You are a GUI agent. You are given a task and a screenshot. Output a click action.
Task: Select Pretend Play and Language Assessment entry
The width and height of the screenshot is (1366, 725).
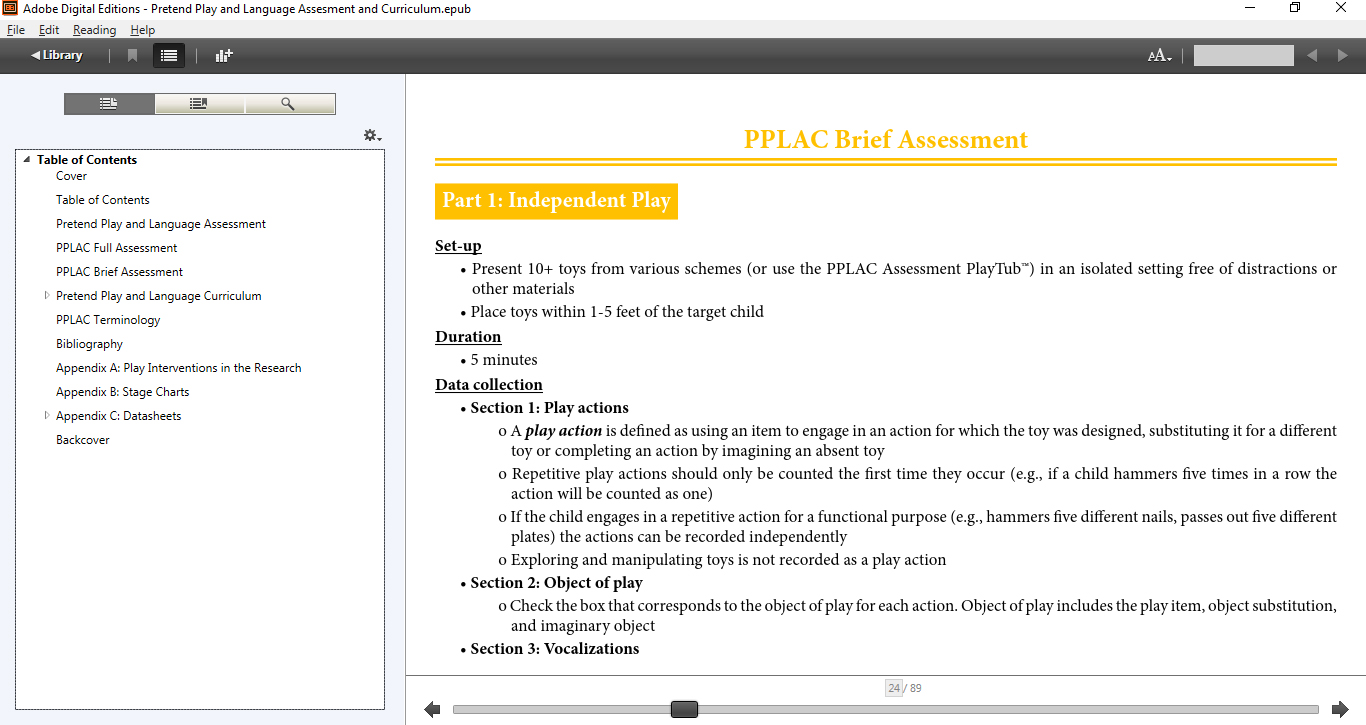[161, 224]
